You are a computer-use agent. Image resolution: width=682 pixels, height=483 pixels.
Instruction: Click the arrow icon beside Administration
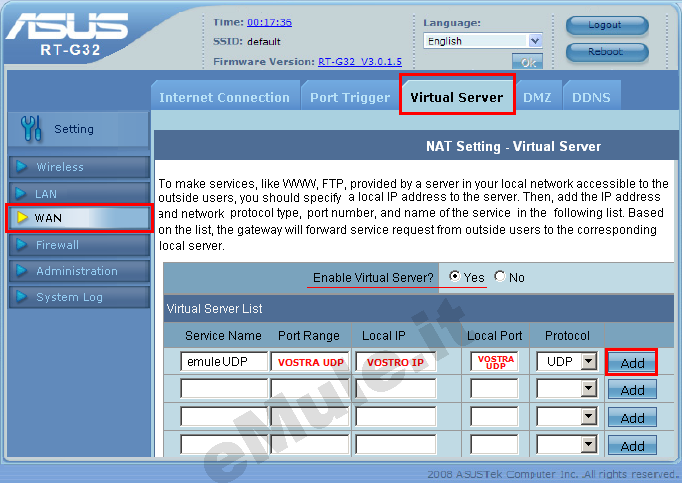21,271
